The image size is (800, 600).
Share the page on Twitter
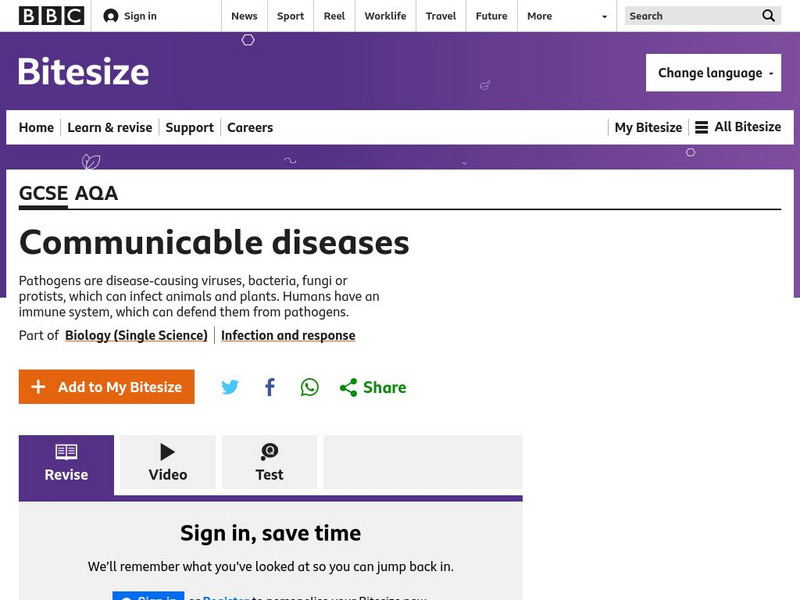coord(230,387)
